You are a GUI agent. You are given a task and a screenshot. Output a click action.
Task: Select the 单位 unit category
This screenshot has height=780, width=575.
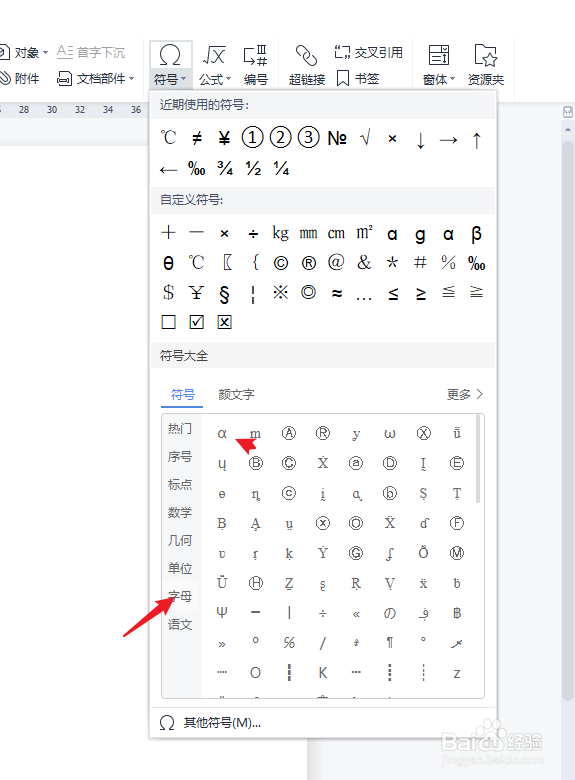(x=180, y=568)
